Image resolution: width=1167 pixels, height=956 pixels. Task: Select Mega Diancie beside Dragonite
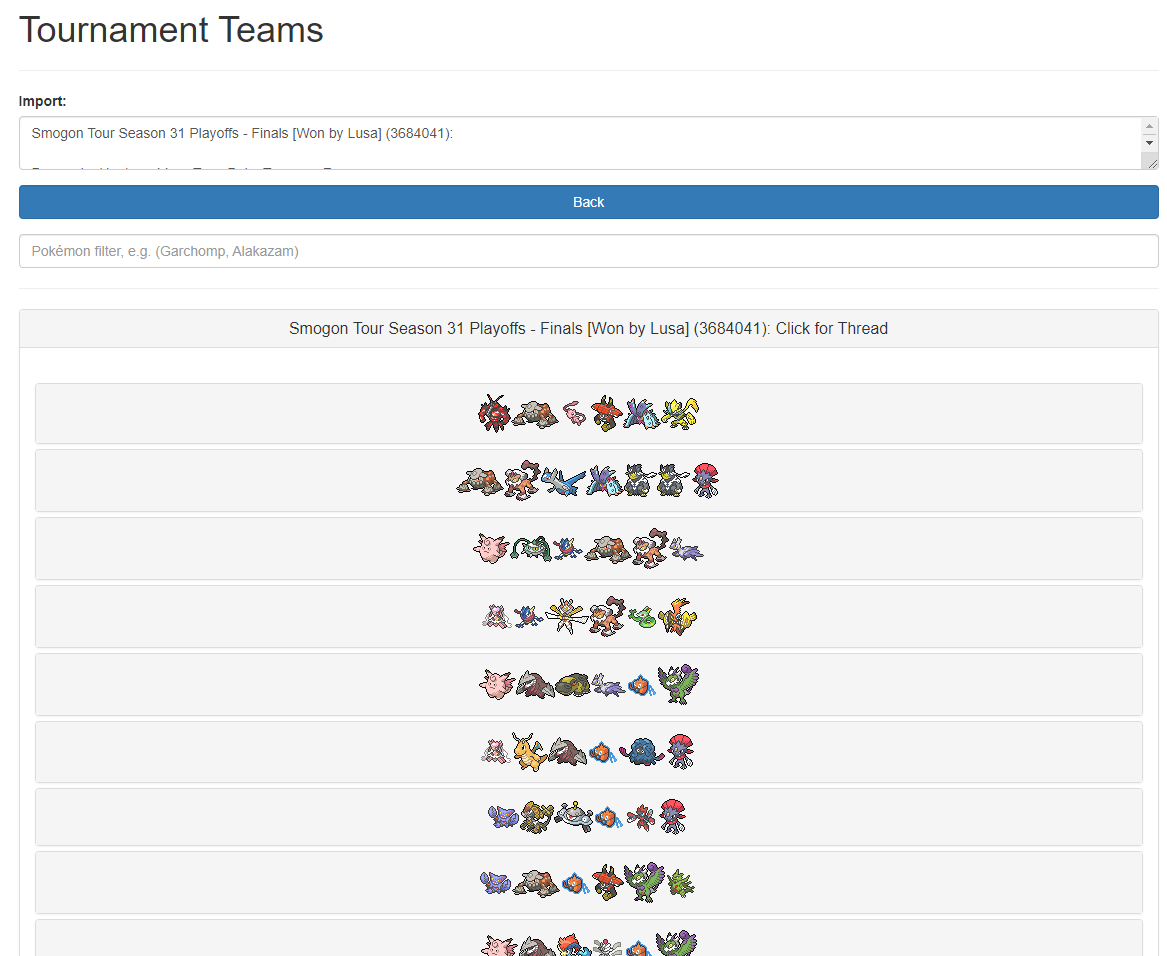(x=496, y=752)
